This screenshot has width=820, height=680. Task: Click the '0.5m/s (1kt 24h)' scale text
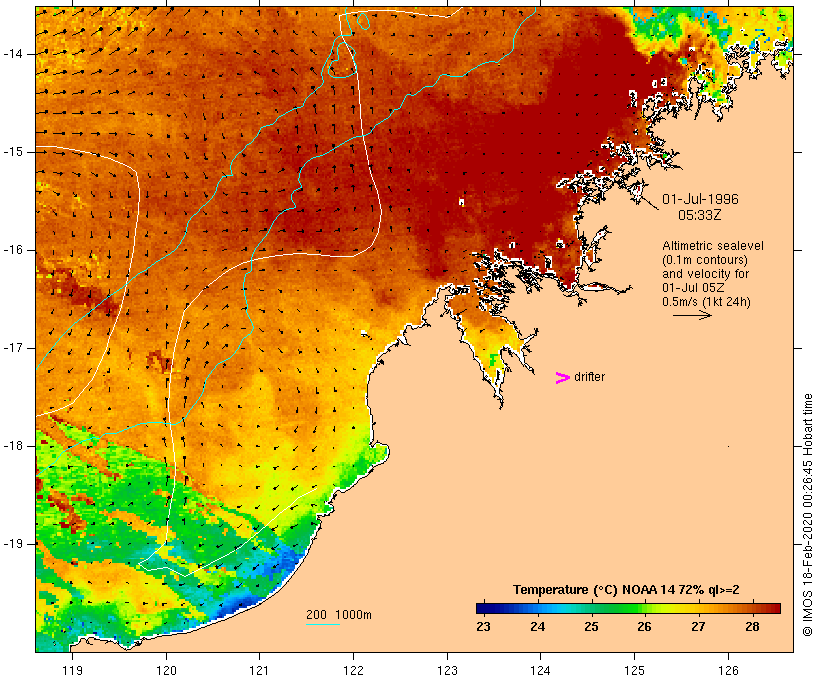click(706, 302)
